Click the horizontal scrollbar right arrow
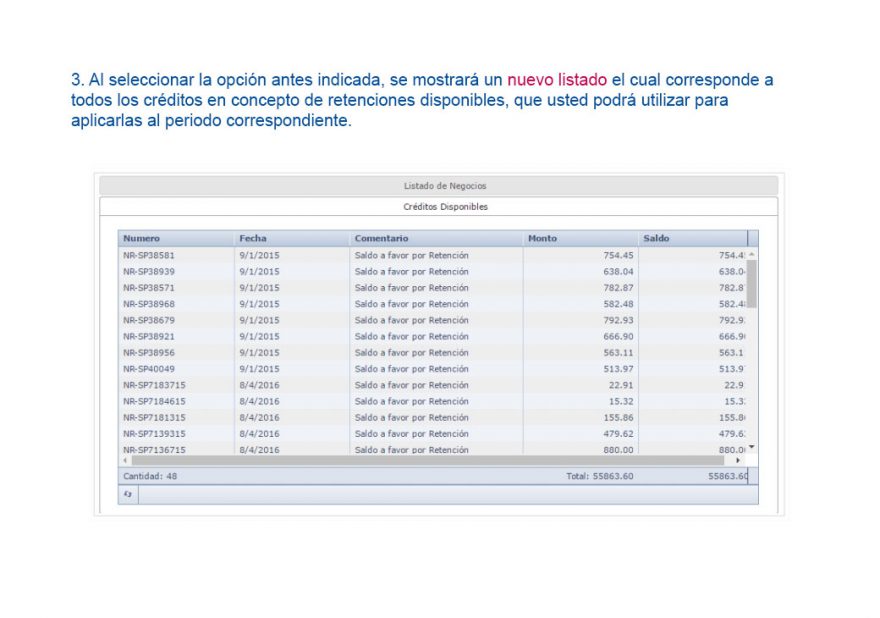Viewport: 880px width, 618px height. pyautogui.click(x=738, y=460)
